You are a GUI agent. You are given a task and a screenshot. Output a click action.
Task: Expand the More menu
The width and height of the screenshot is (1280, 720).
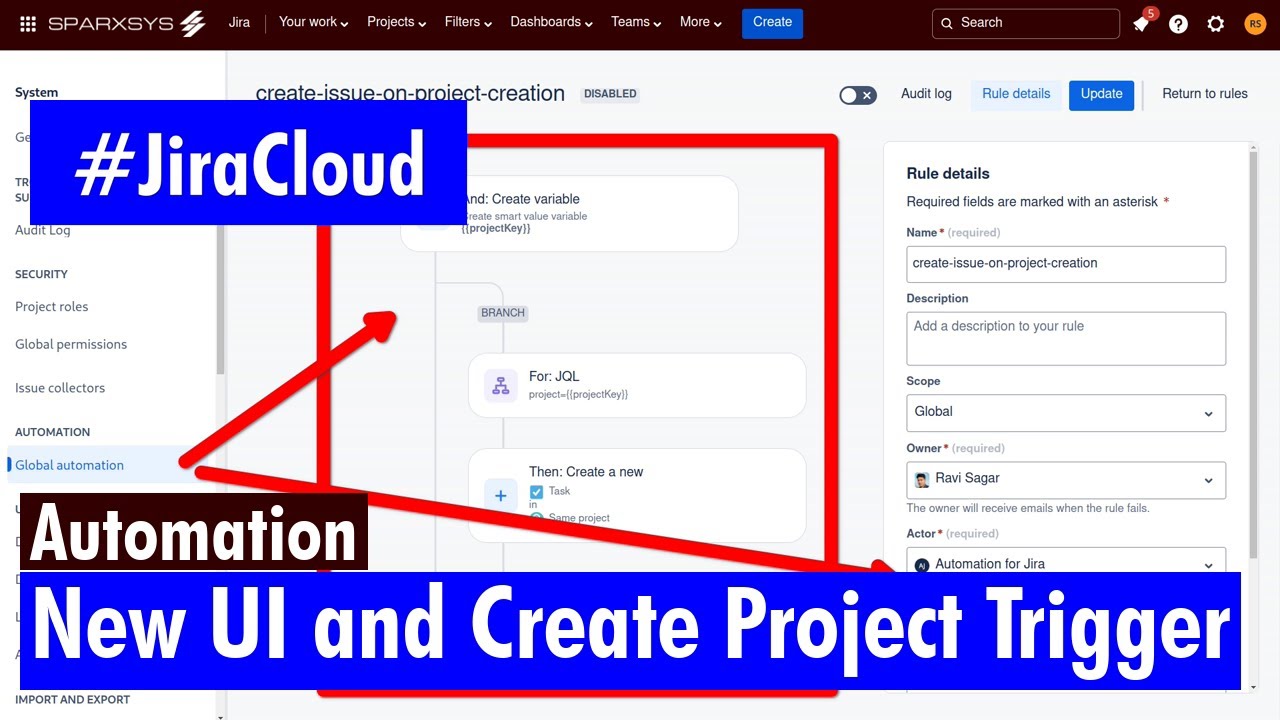coord(700,22)
